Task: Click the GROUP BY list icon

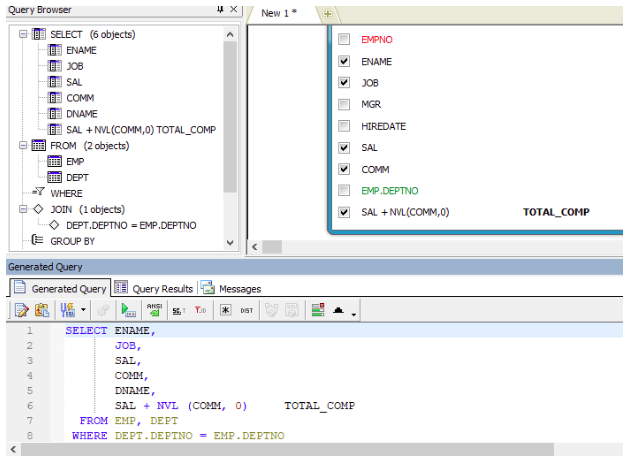Action: pyautogui.click(x=38, y=240)
